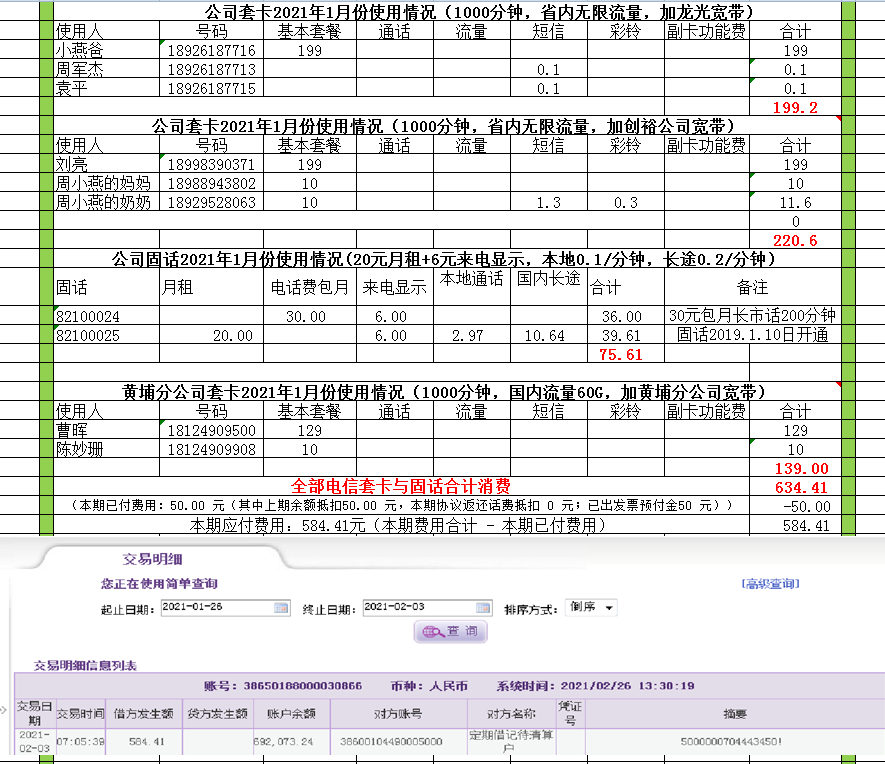This screenshot has height=764, width=885.
Task: Click the 查询 search button
Action: click(449, 632)
